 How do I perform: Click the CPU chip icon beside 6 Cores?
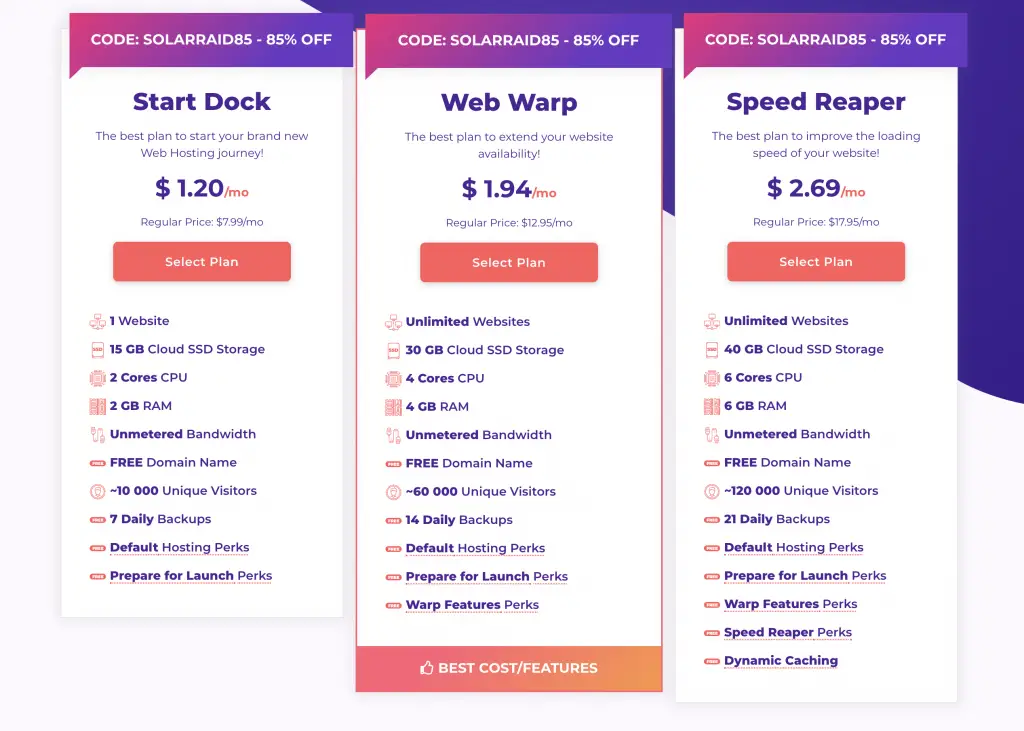pyautogui.click(x=711, y=378)
